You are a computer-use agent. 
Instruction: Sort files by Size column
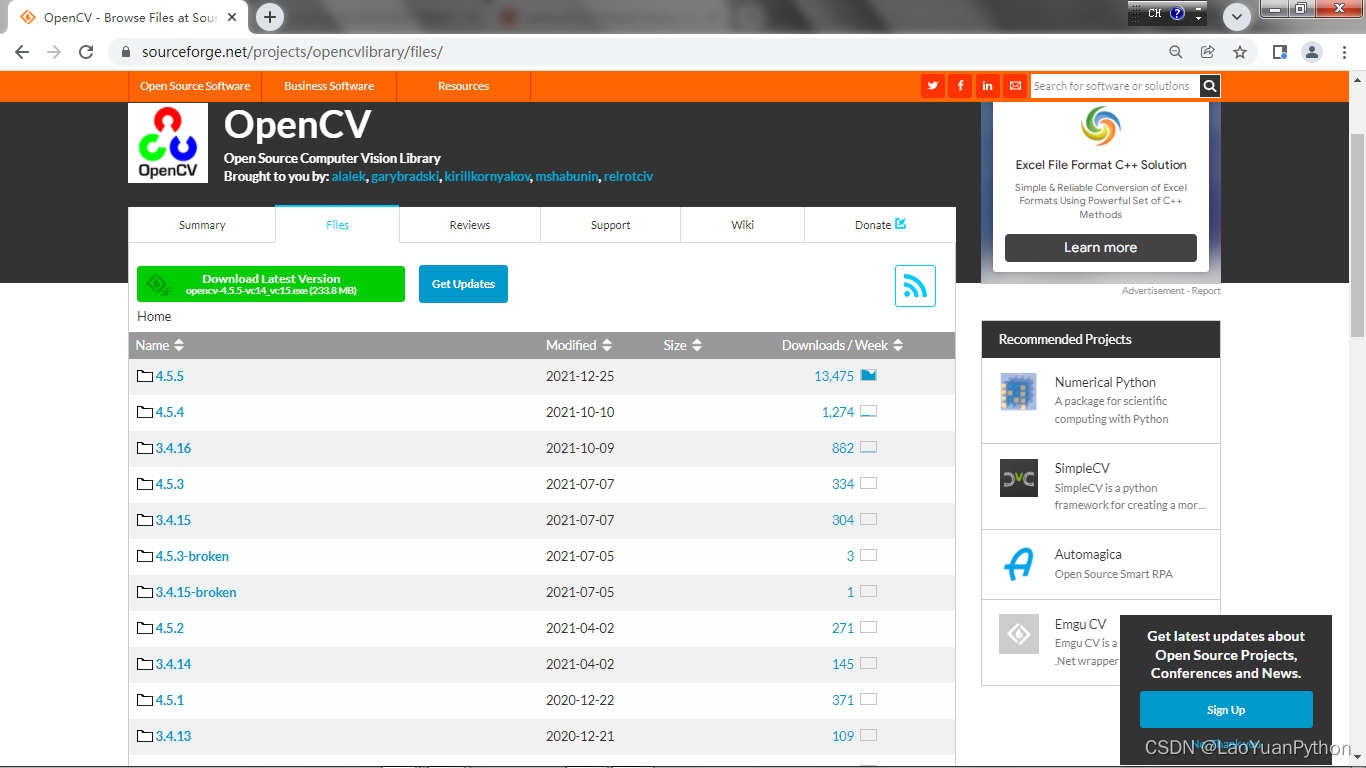pos(683,345)
